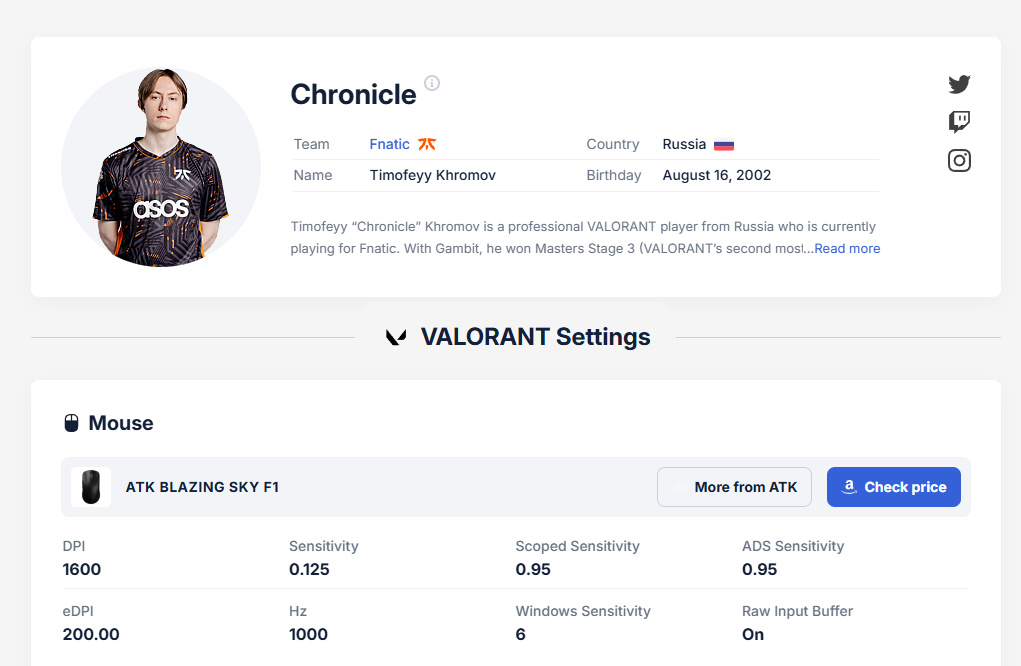Click Chronicle's player portrait photo
The height and width of the screenshot is (666, 1021).
pos(161,168)
